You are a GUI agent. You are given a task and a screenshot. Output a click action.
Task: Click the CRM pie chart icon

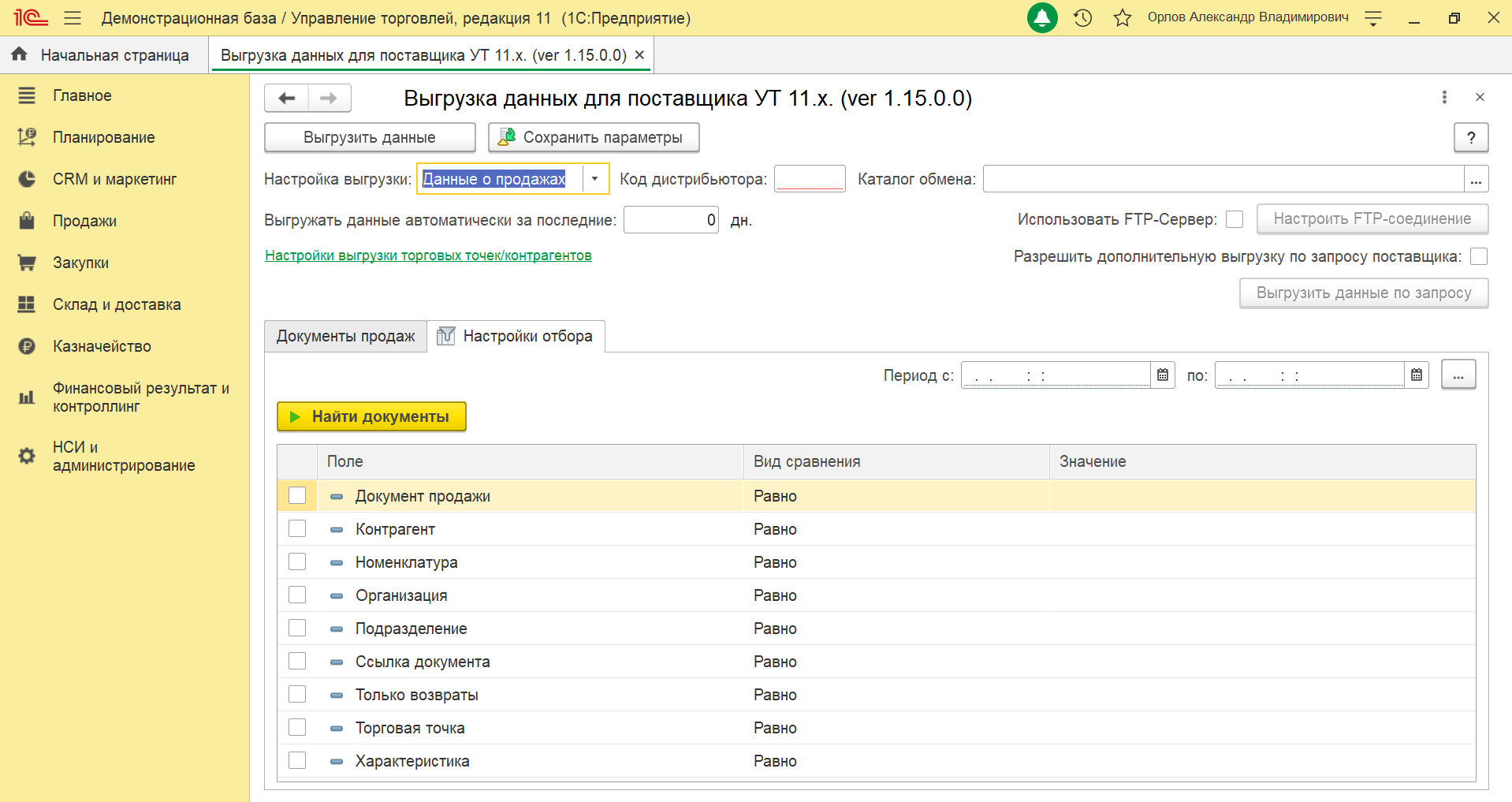pyautogui.click(x=27, y=179)
